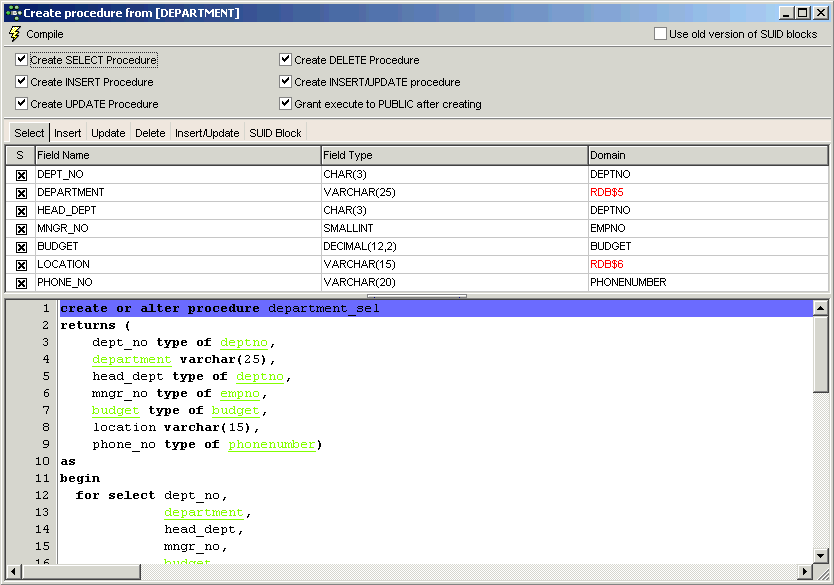Switch to the Insert tab

[68, 133]
